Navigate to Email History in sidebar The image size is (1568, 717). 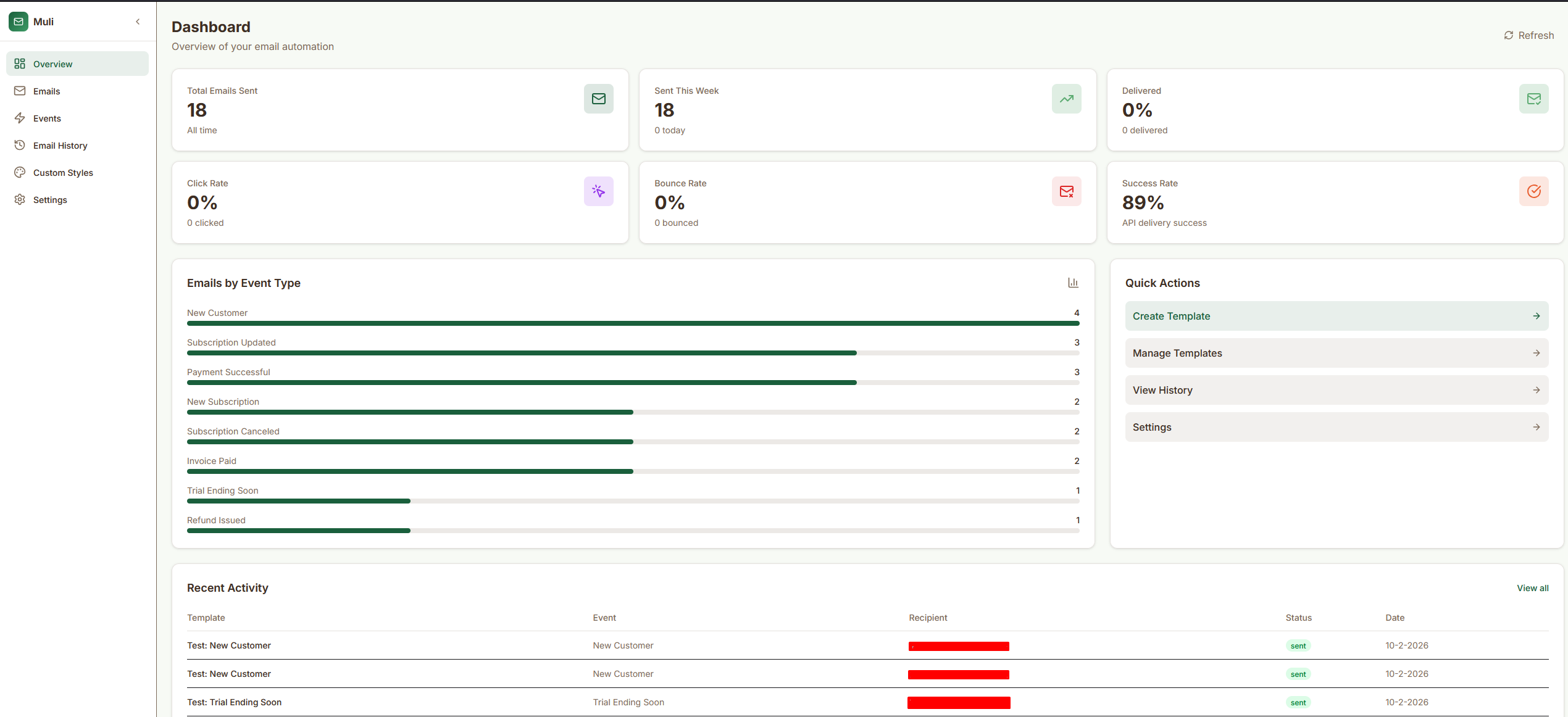pos(60,145)
